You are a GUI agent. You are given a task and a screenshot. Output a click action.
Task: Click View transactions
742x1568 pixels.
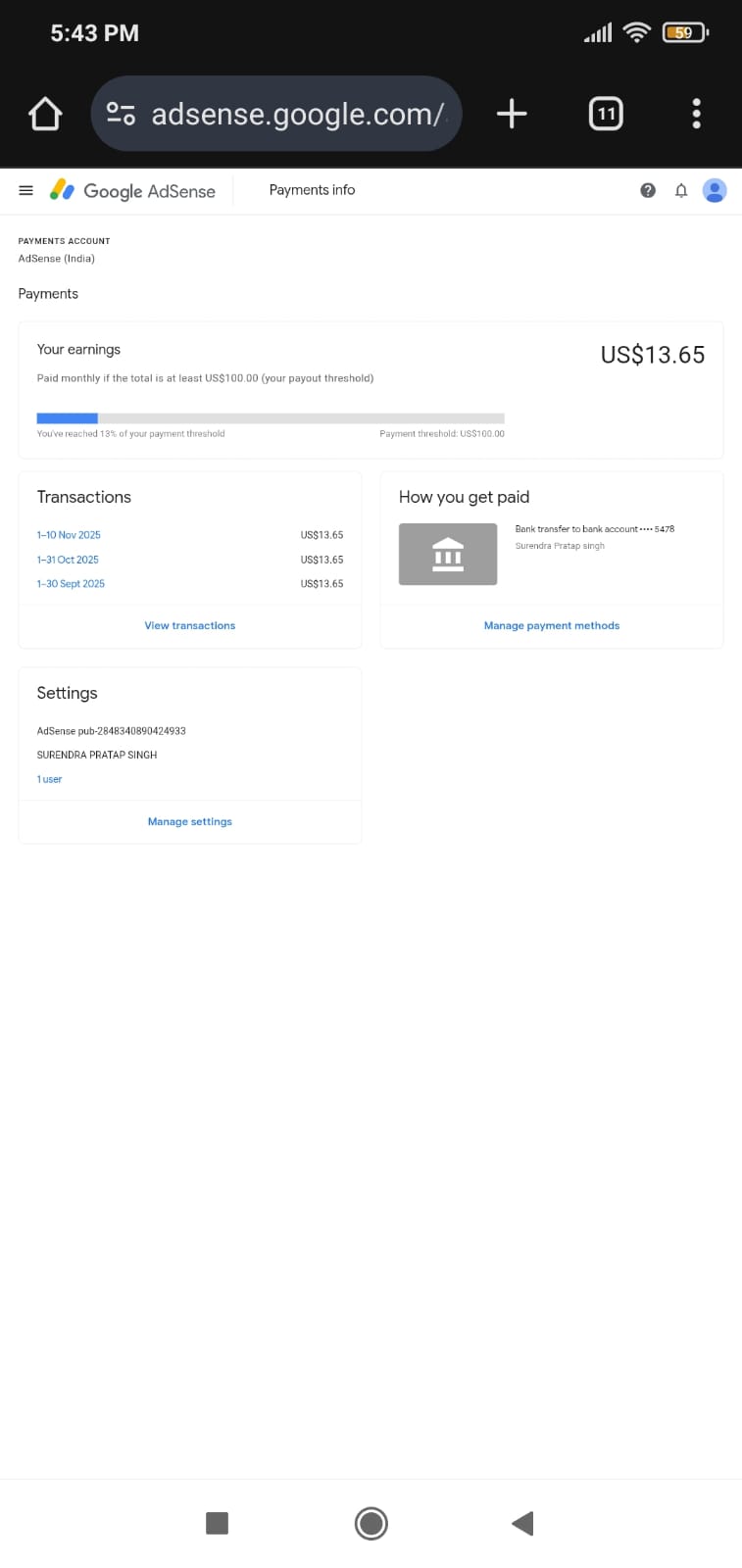coord(190,625)
